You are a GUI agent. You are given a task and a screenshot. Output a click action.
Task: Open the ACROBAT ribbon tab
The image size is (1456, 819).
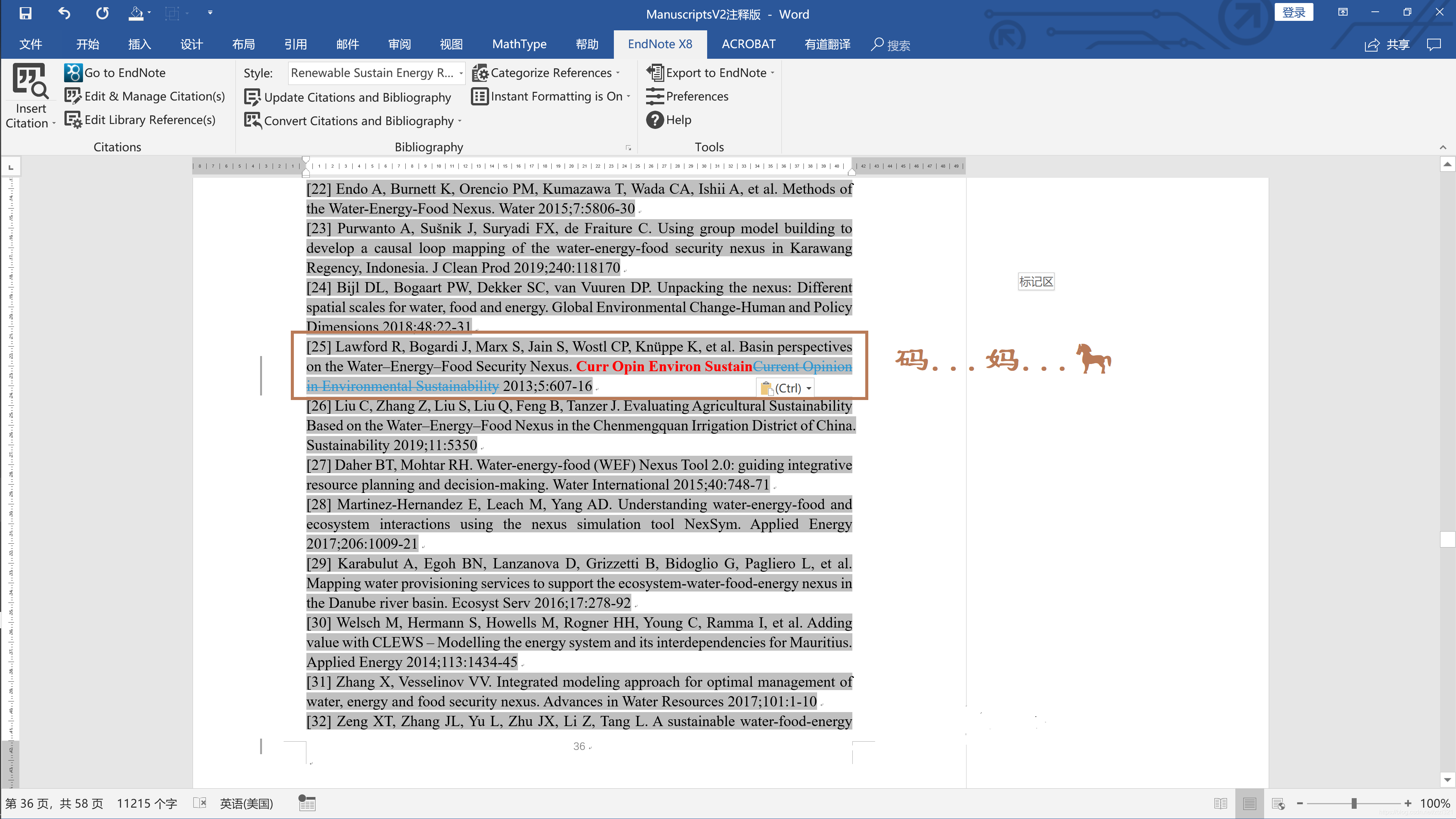pos(748,44)
